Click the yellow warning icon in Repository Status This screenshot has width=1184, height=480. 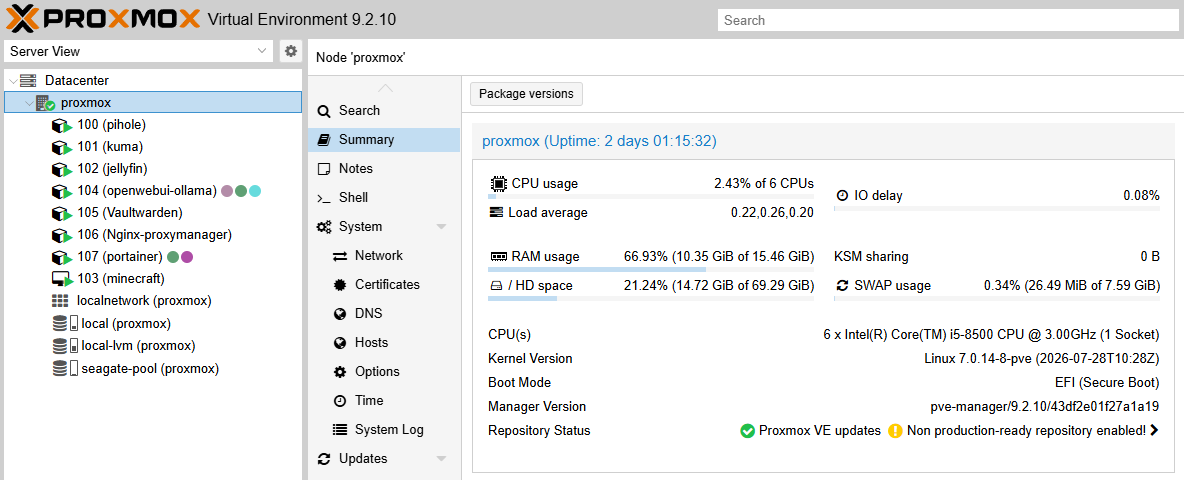[895, 431]
